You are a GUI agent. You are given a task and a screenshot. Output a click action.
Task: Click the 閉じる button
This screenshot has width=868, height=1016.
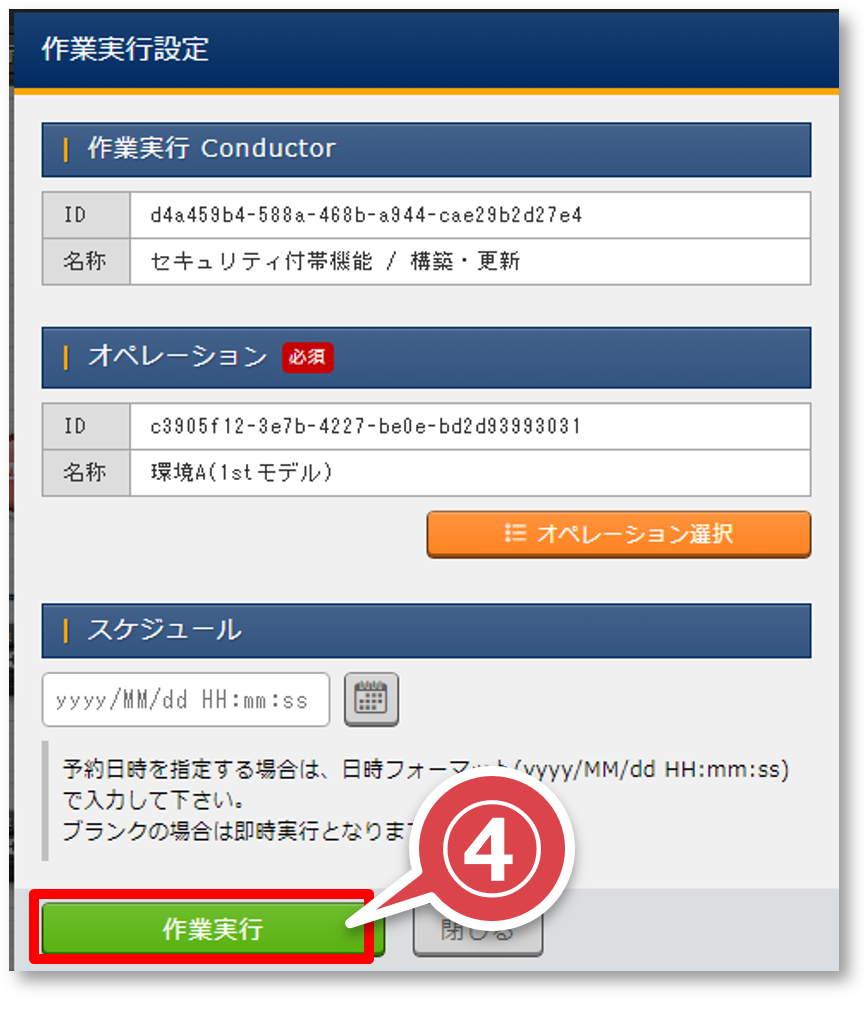tap(477, 930)
